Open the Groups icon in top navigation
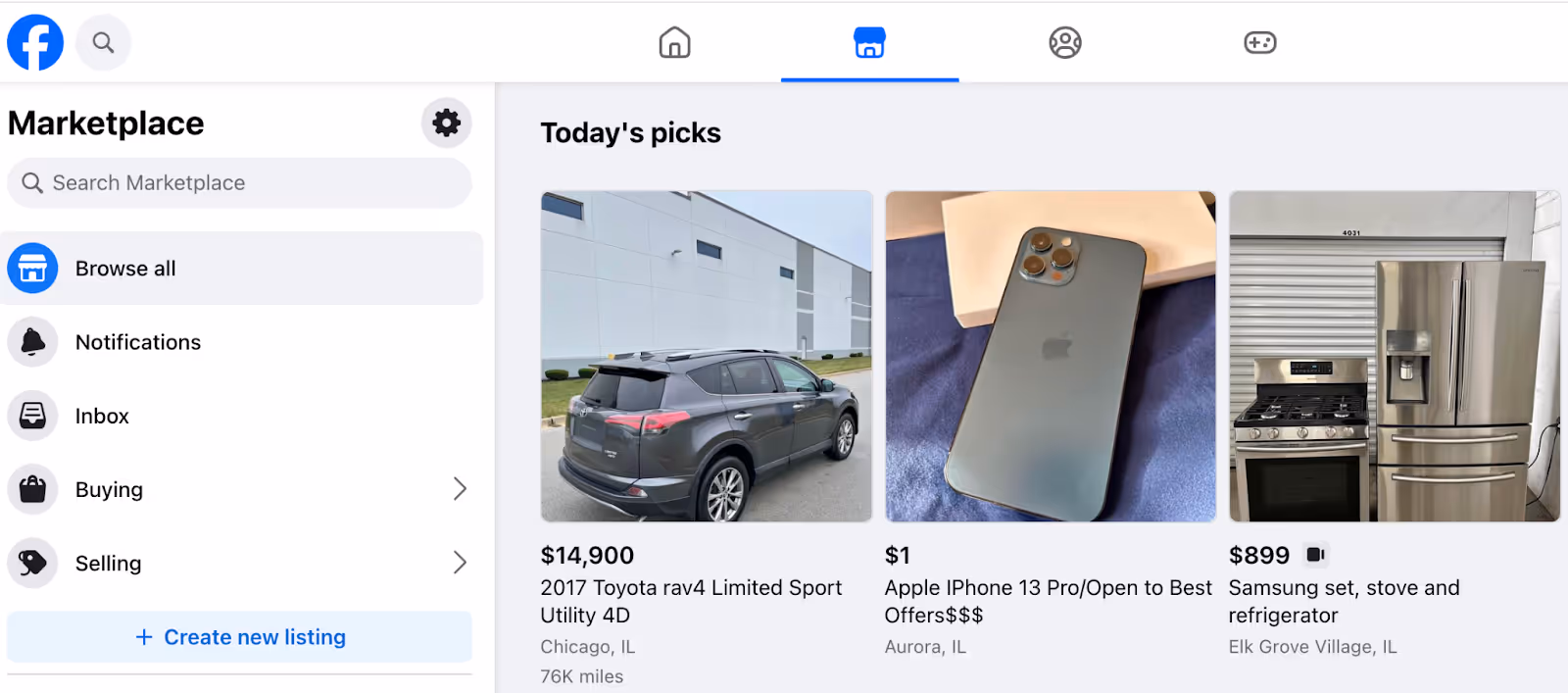The image size is (1568, 693). coord(1064,42)
